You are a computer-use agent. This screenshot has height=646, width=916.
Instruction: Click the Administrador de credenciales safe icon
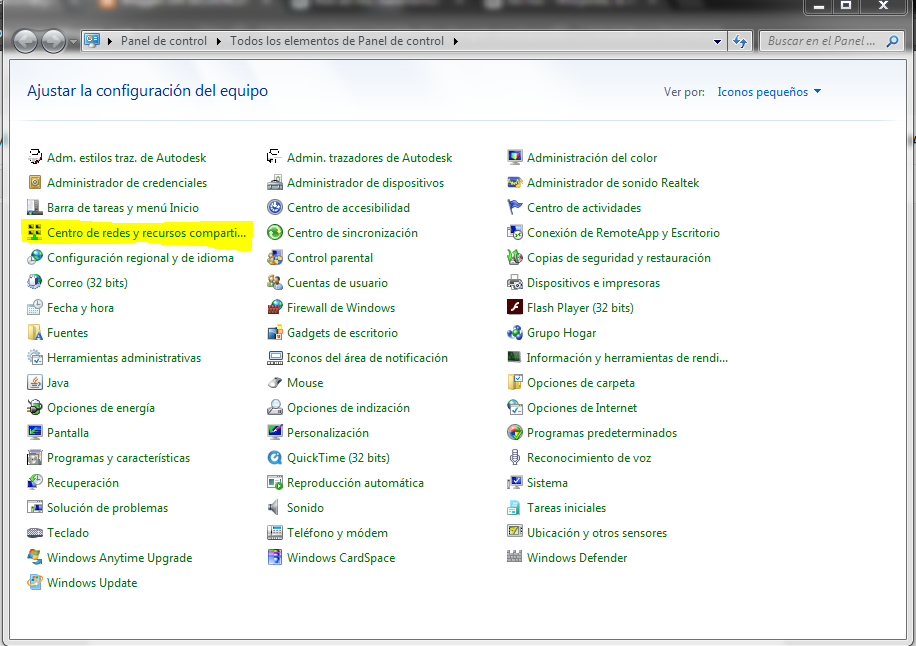[35, 182]
